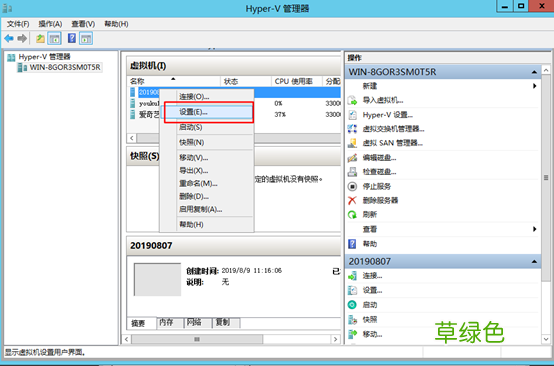The width and height of the screenshot is (554, 366).
Task: Choose 设置(E)... from context menu
Action: click(x=207, y=112)
